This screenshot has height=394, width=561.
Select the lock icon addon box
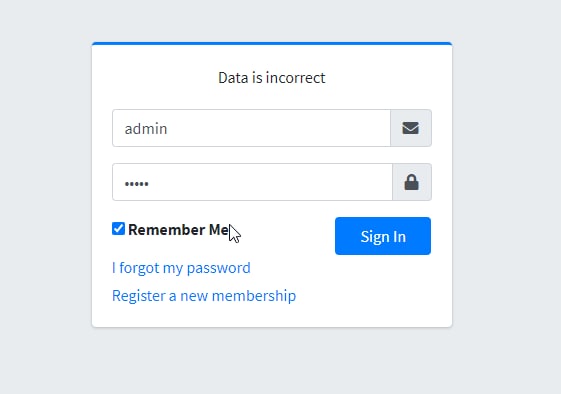coord(412,182)
